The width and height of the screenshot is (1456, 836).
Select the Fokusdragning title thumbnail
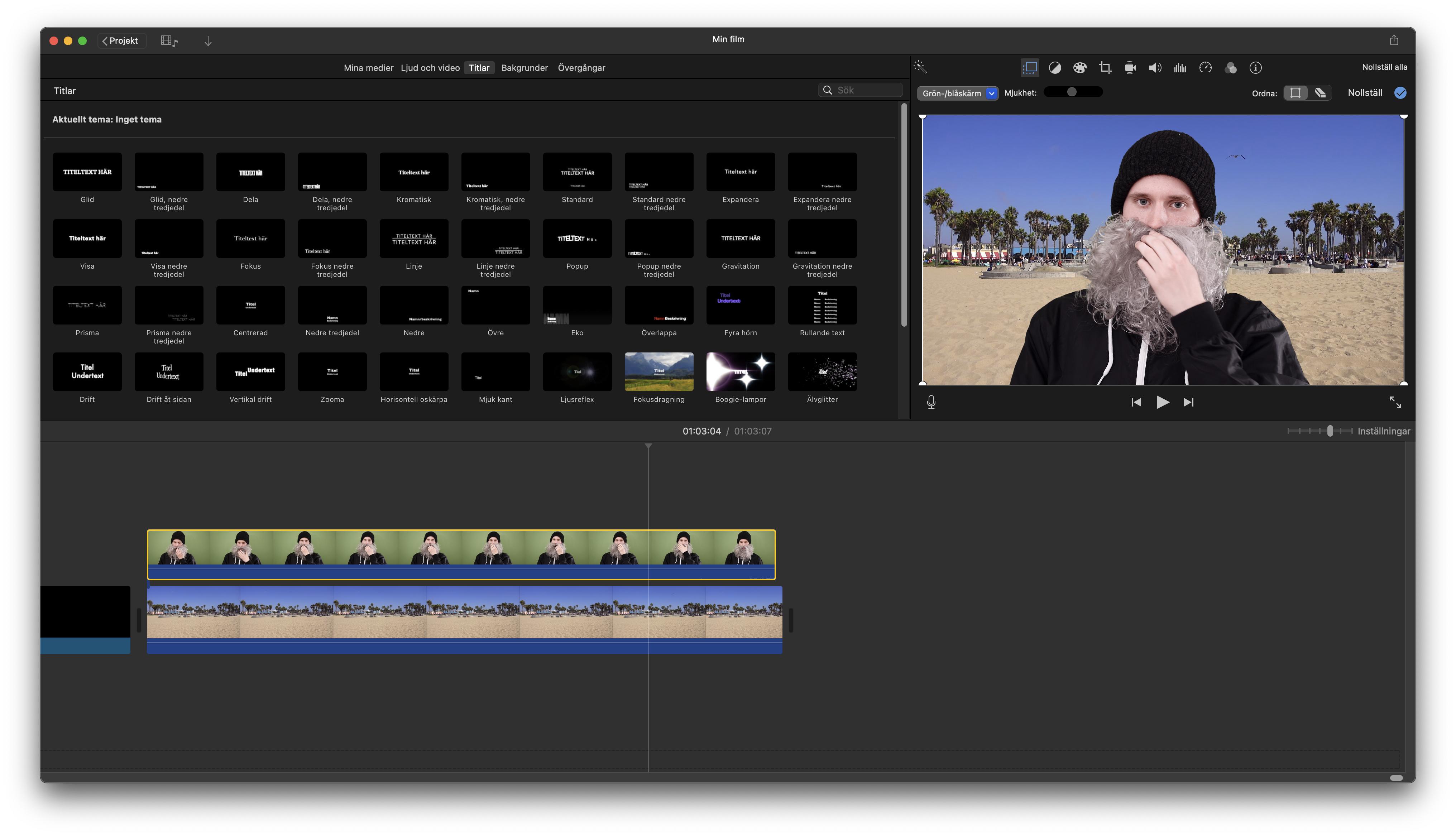pos(658,371)
